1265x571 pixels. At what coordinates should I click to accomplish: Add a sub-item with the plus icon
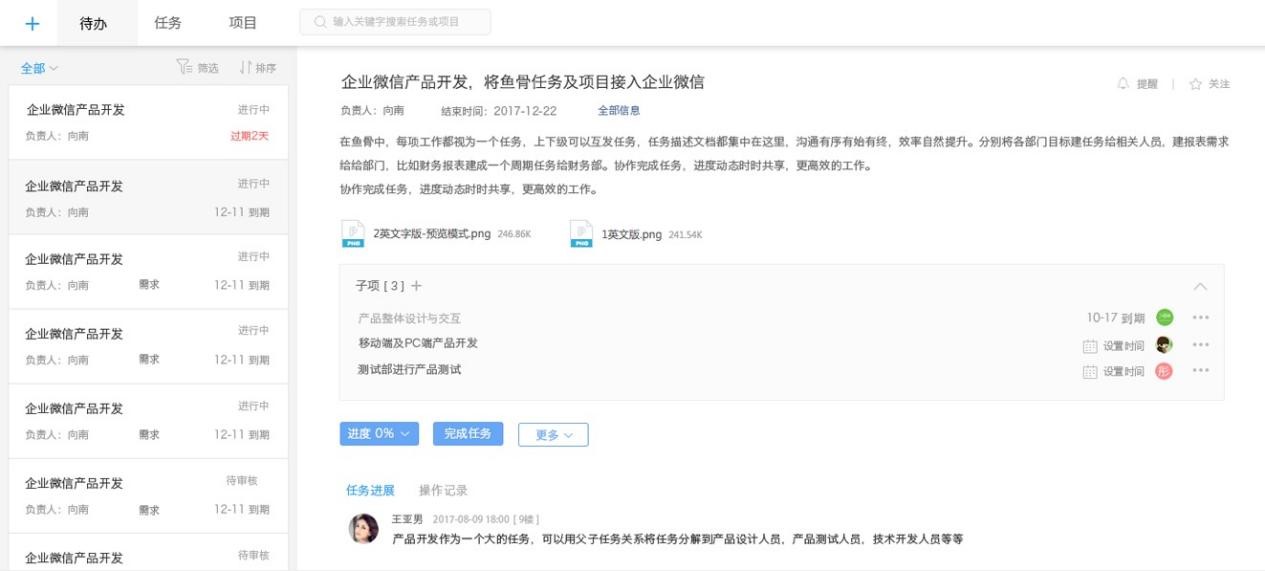(417, 286)
